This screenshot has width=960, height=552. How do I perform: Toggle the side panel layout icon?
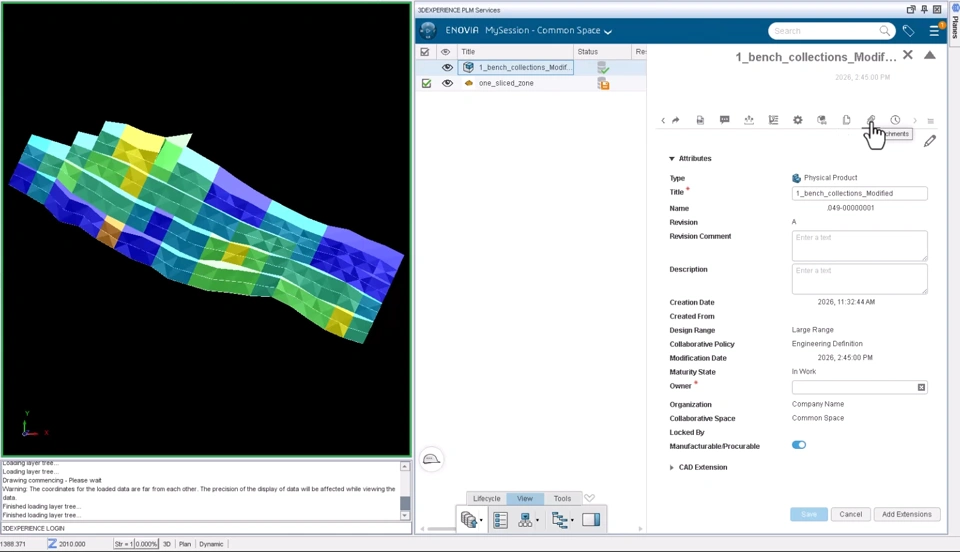click(x=591, y=520)
